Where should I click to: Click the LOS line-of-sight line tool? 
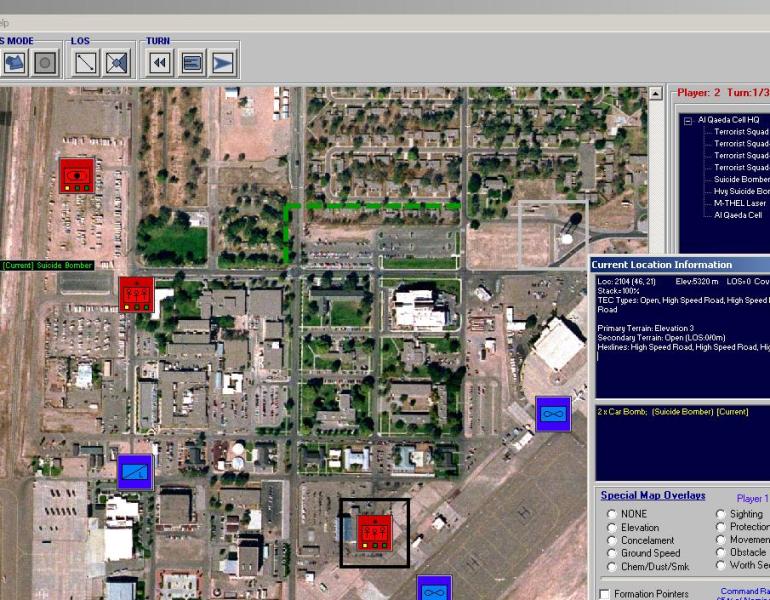pos(86,63)
